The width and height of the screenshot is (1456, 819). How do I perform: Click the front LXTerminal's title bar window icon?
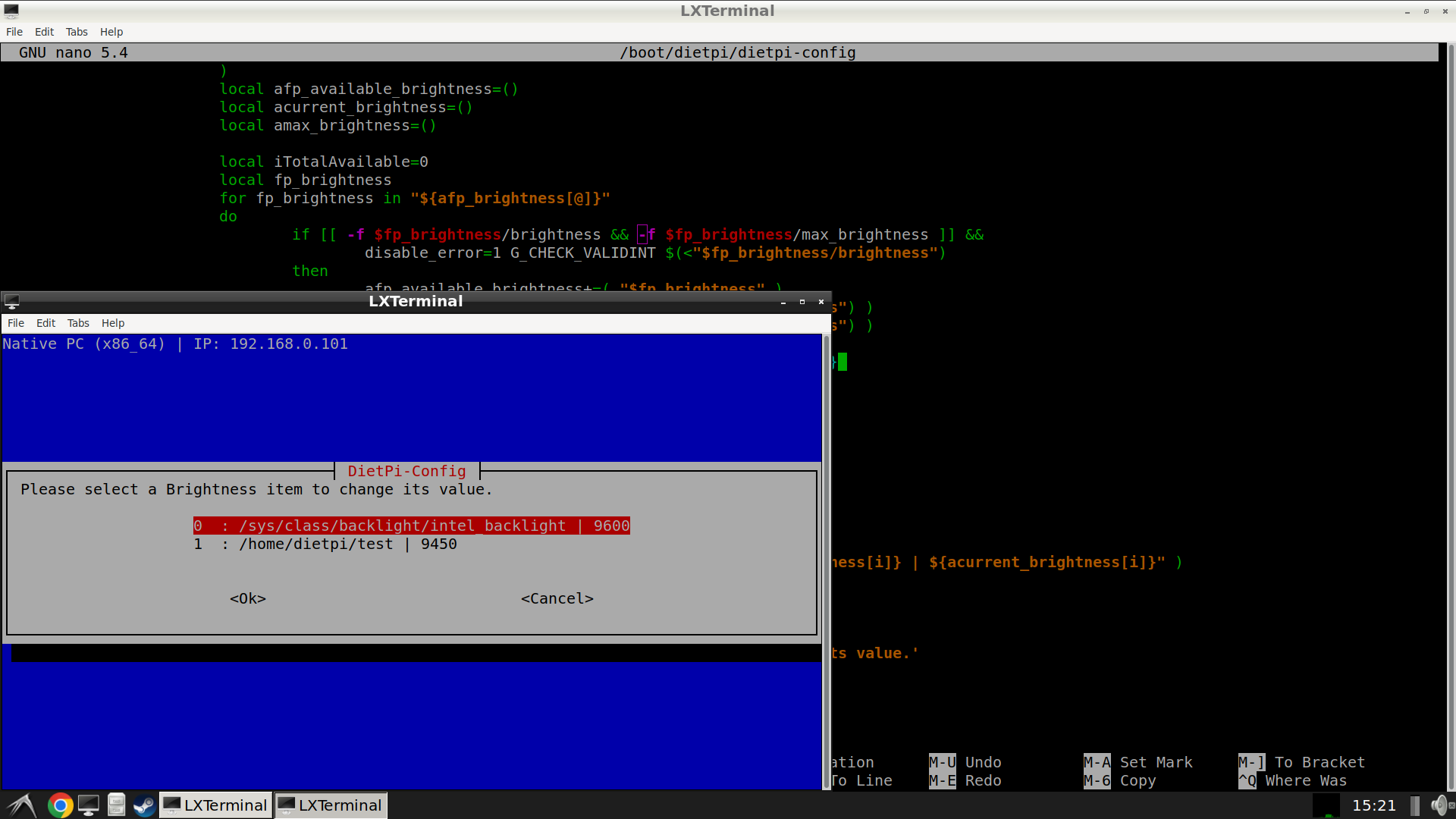click(12, 301)
